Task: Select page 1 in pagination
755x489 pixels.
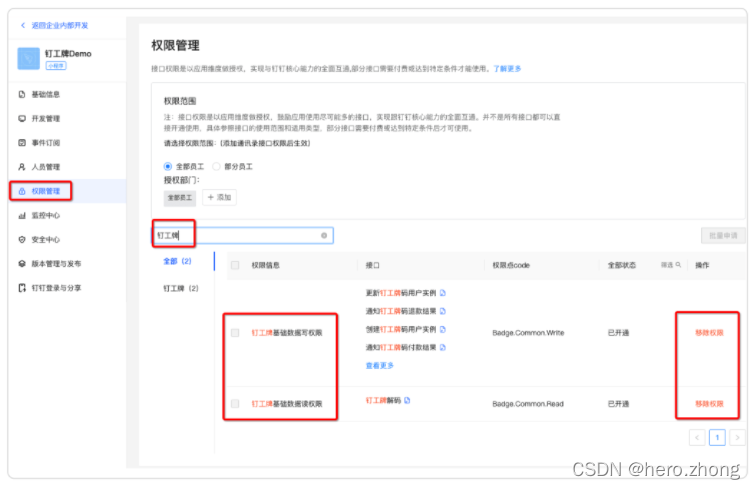Action: point(717,438)
